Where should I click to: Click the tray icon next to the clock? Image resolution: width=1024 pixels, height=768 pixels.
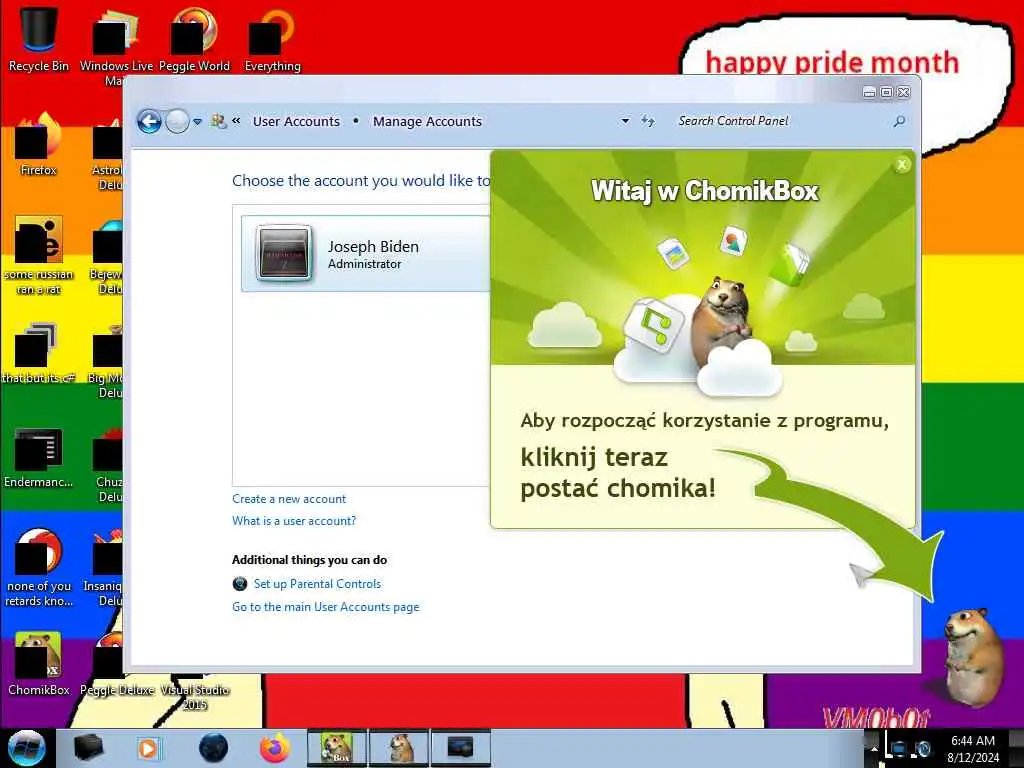coord(923,748)
